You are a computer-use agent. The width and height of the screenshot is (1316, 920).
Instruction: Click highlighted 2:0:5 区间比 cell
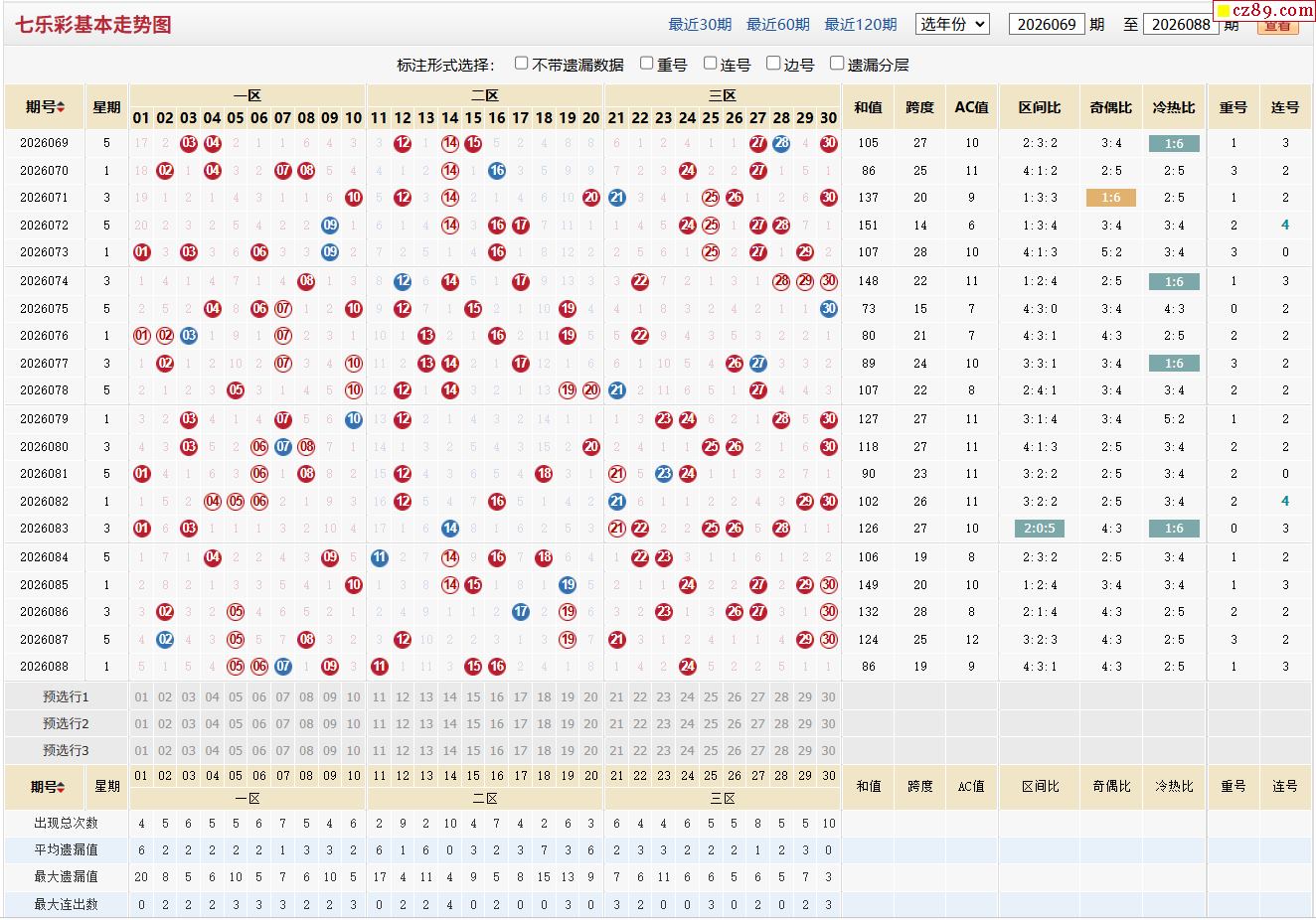pyautogui.click(x=1040, y=529)
